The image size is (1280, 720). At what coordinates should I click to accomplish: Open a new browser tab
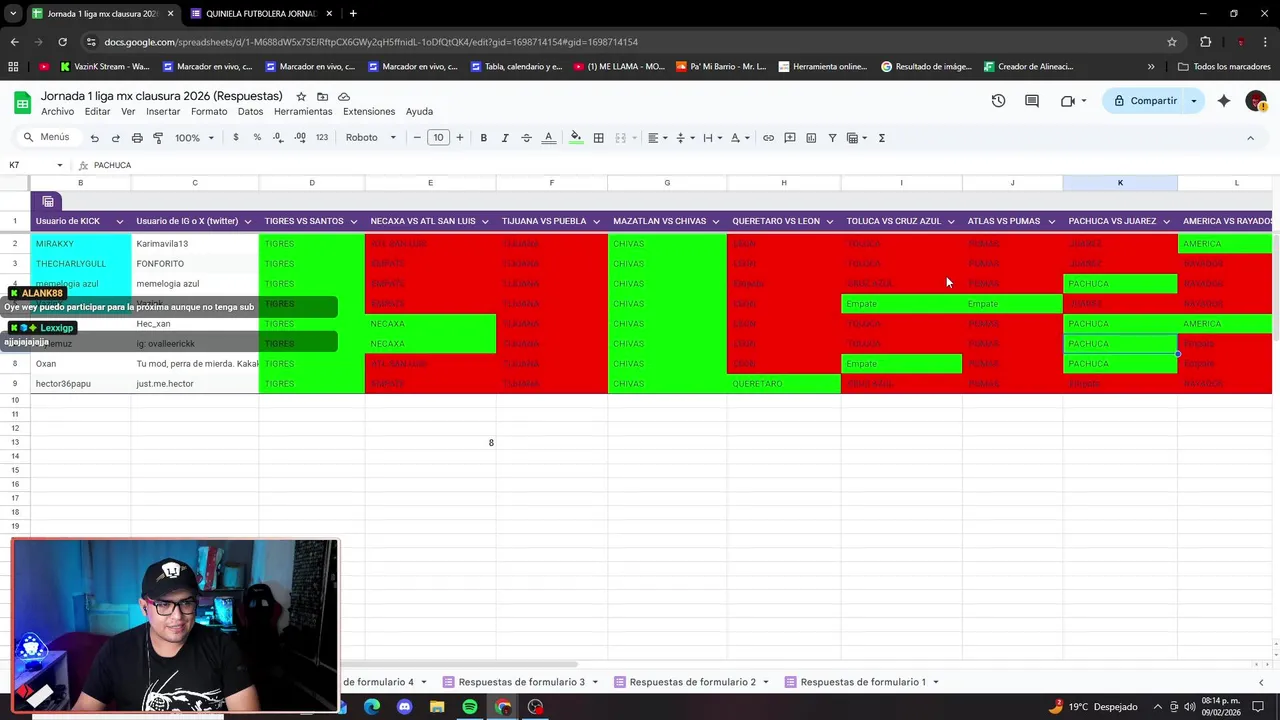(353, 14)
